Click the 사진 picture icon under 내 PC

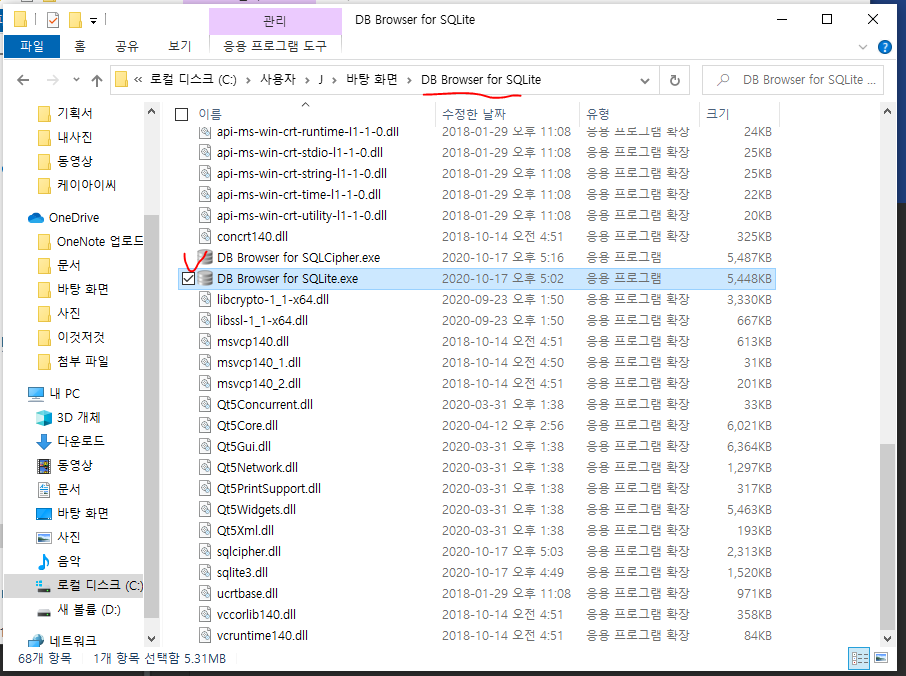[x=44, y=538]
